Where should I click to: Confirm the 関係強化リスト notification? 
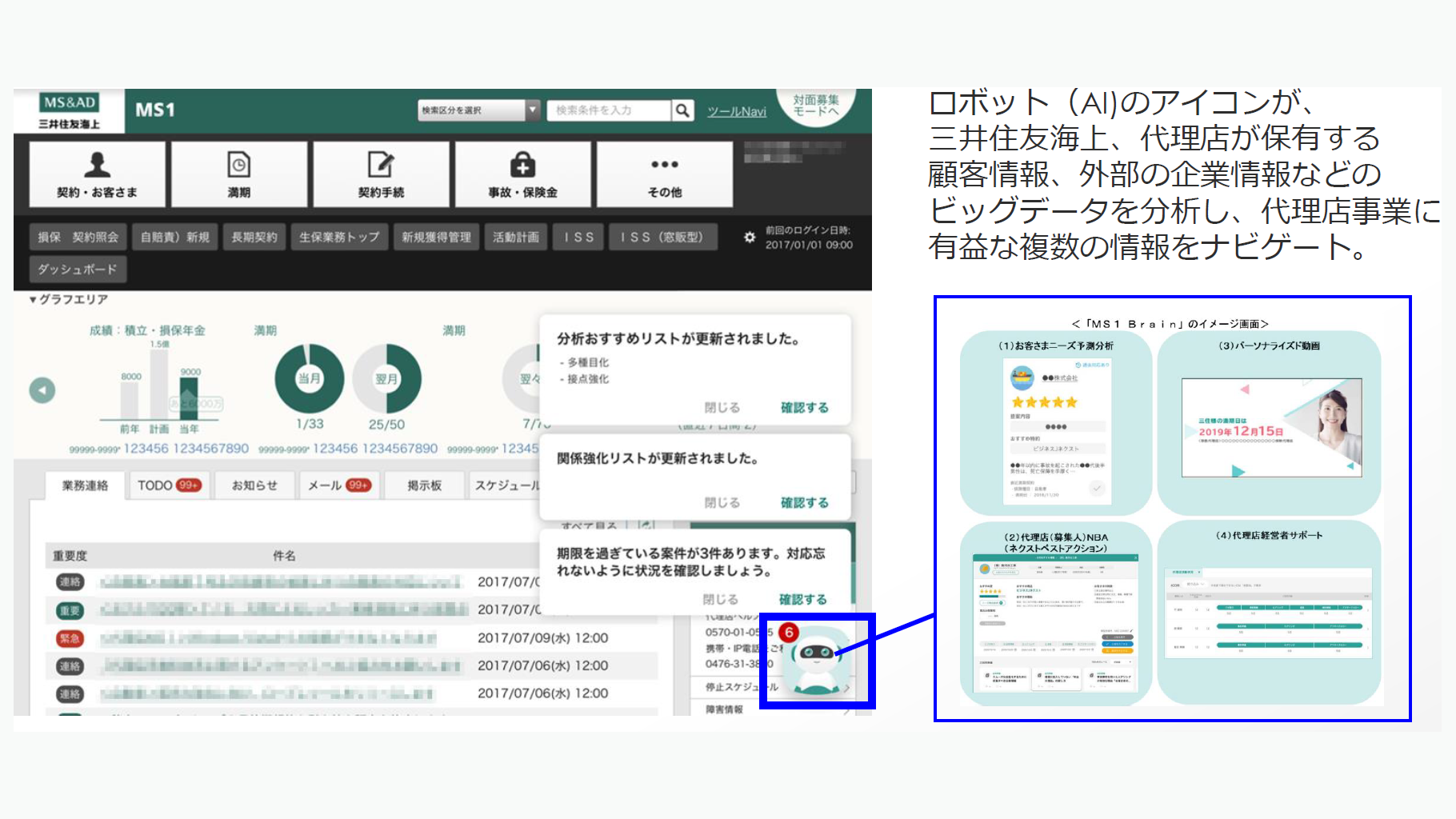tap(804, 503)
